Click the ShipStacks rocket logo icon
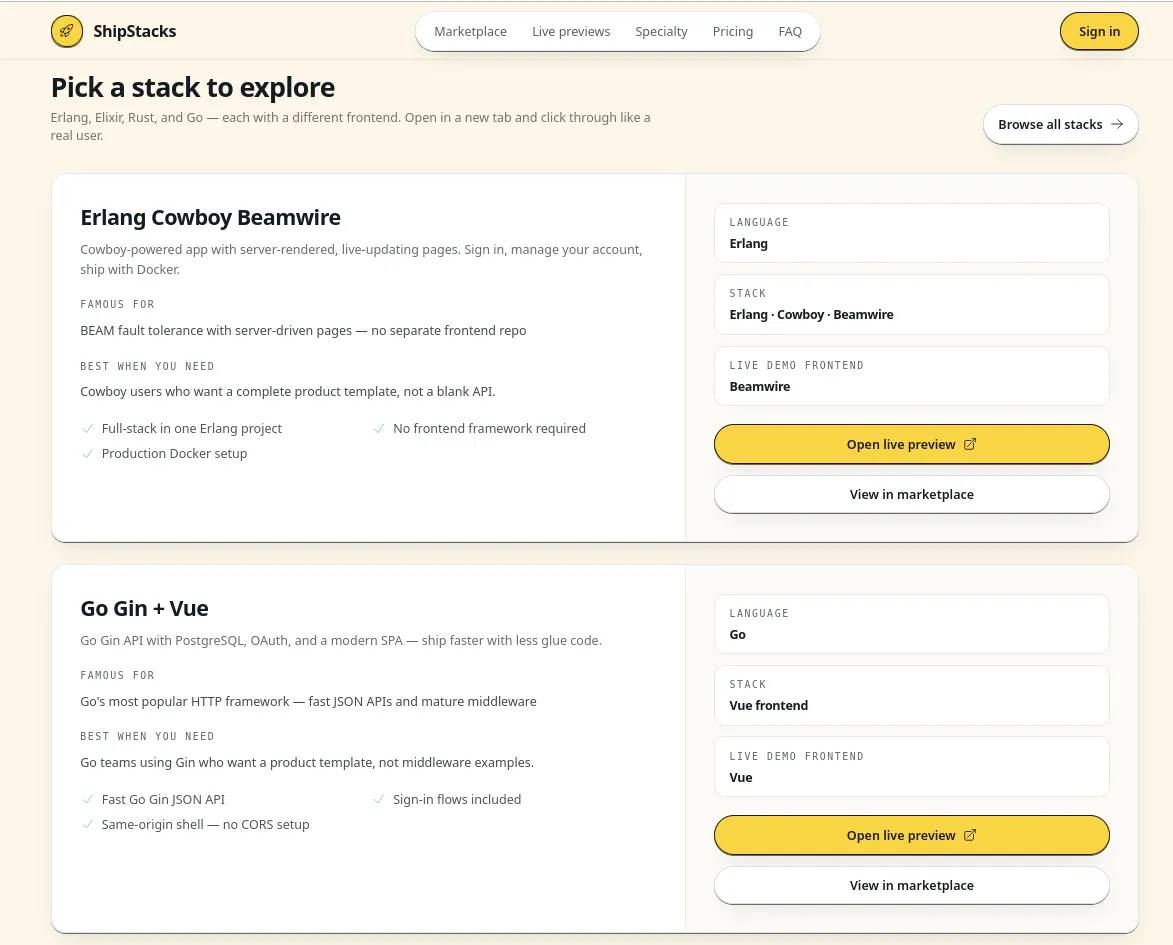1173x945 pixels. (67, 31)
